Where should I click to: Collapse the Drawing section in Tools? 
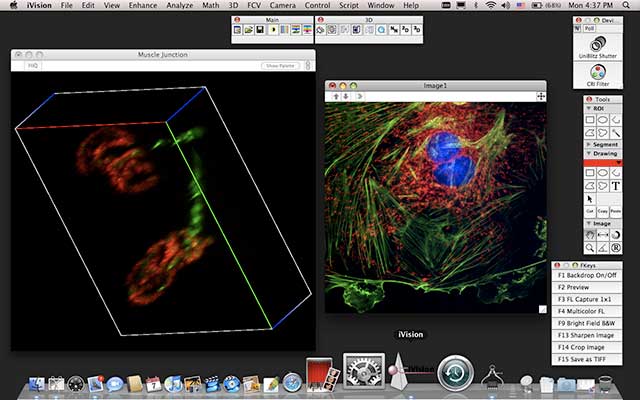pyautogui.click(x=589, y=153)
